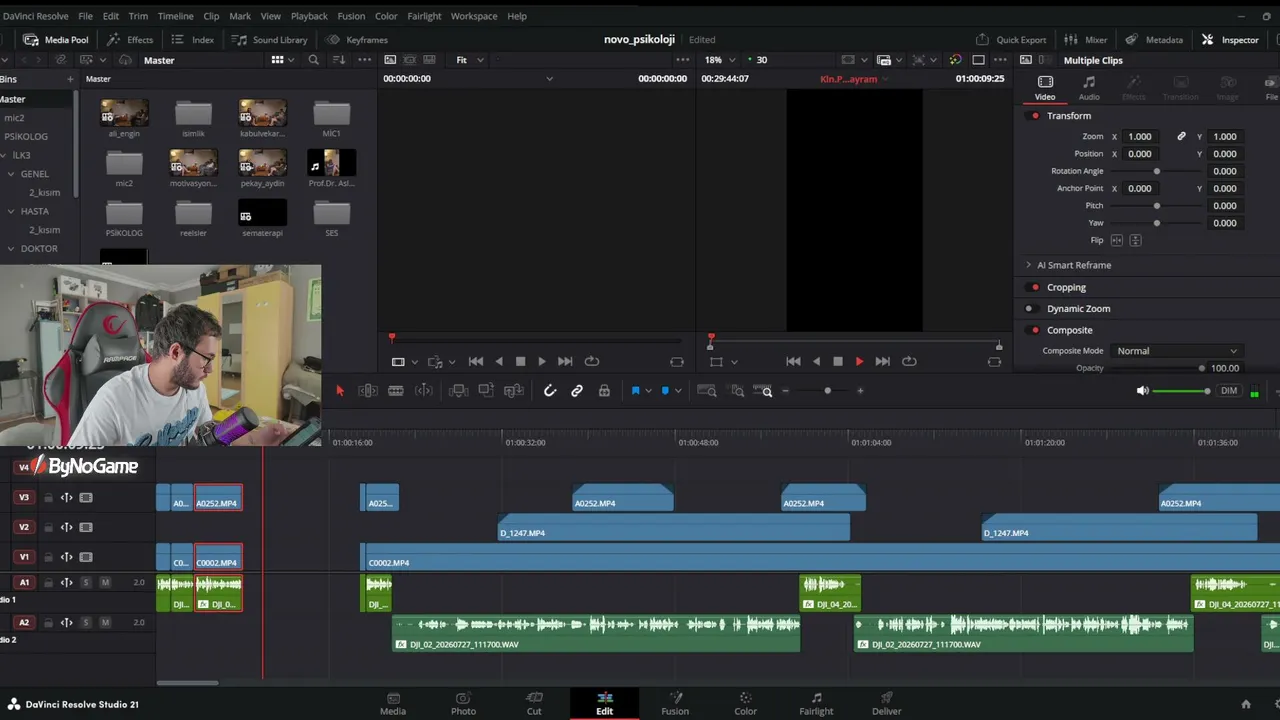Image resolution: width=1280 pixels, height=720 pixels.
Task: Adjust the timeline zoom slider
Action: 827,391
